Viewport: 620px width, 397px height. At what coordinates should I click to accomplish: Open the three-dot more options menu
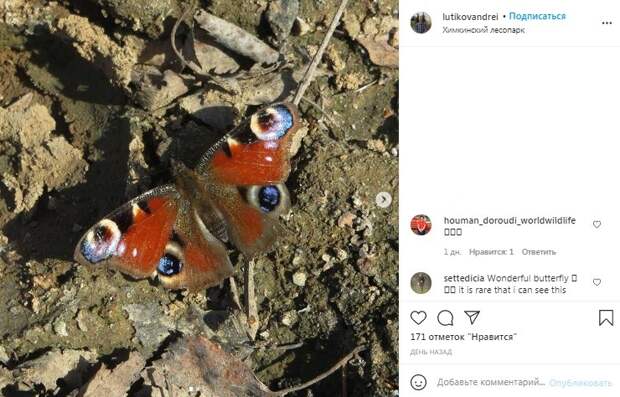click(607, 23)
